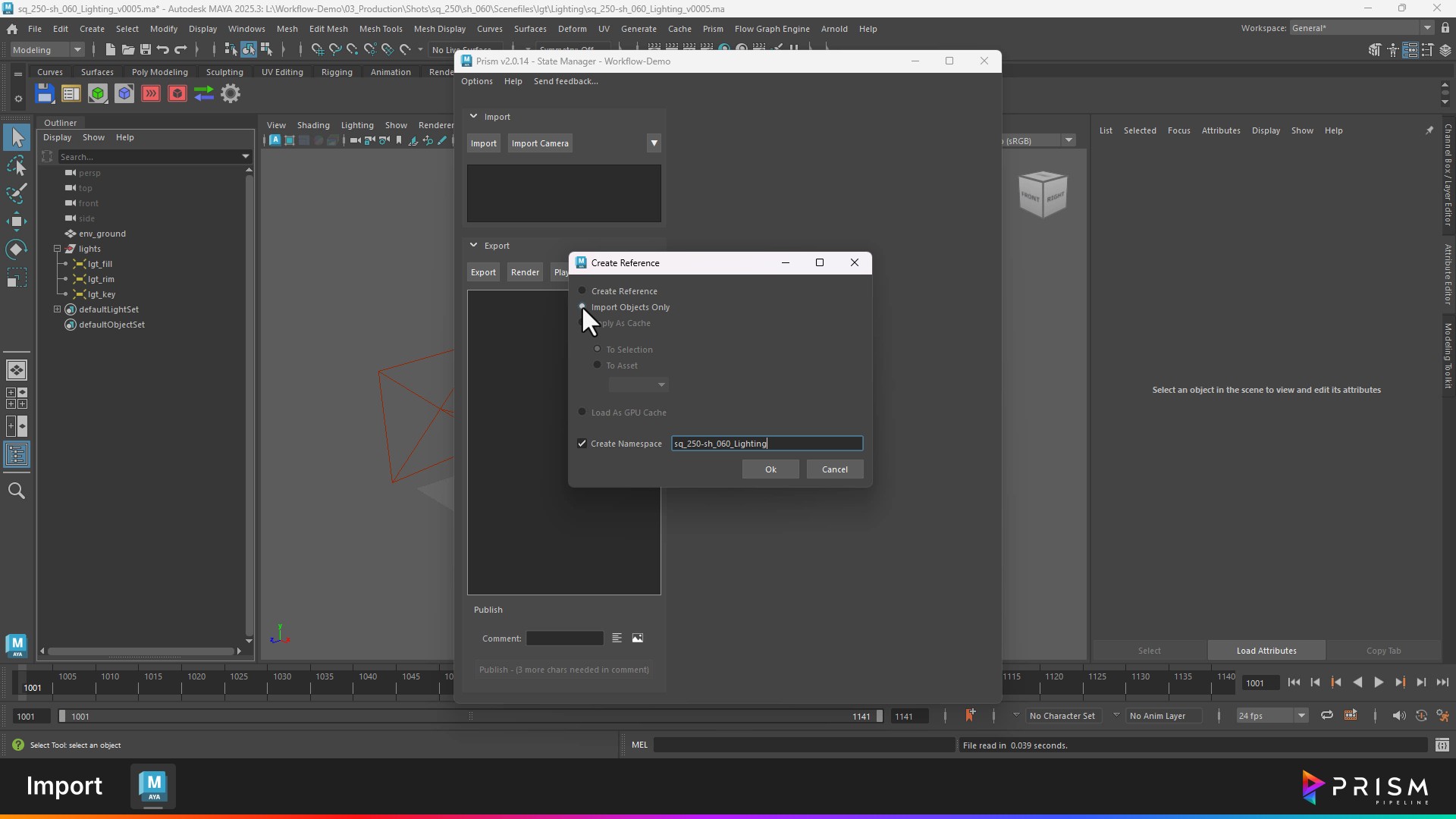Open the Workspace General dropdown
Viewport: 1456px width, 819px height.
[x=1361, y=28]
